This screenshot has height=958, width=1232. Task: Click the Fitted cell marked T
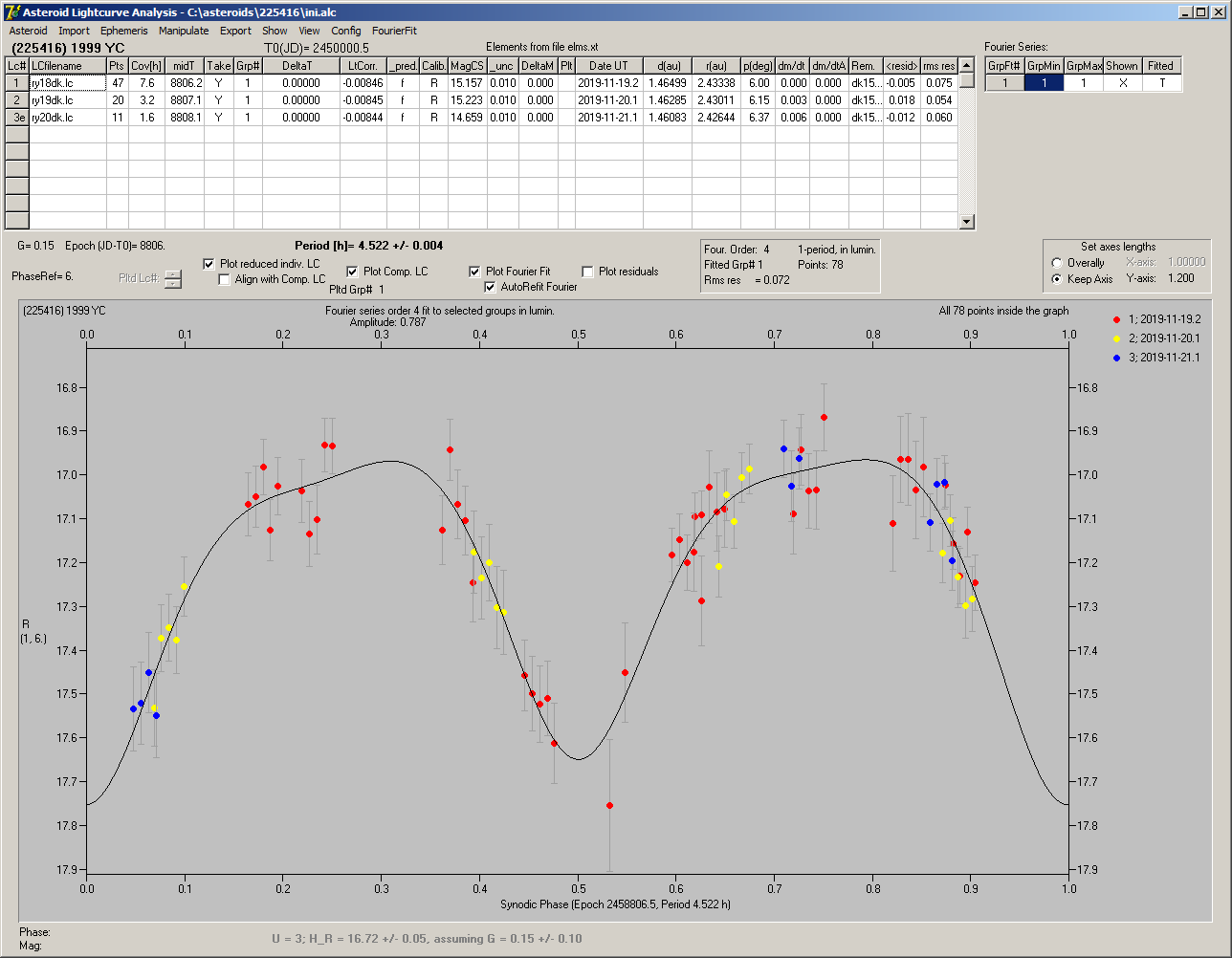pos(1161,83)
